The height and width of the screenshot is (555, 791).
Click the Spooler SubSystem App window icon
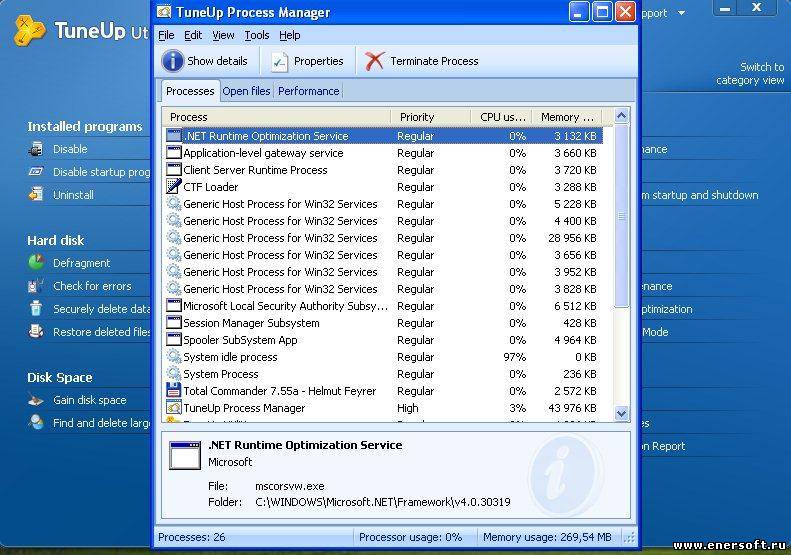174,340
